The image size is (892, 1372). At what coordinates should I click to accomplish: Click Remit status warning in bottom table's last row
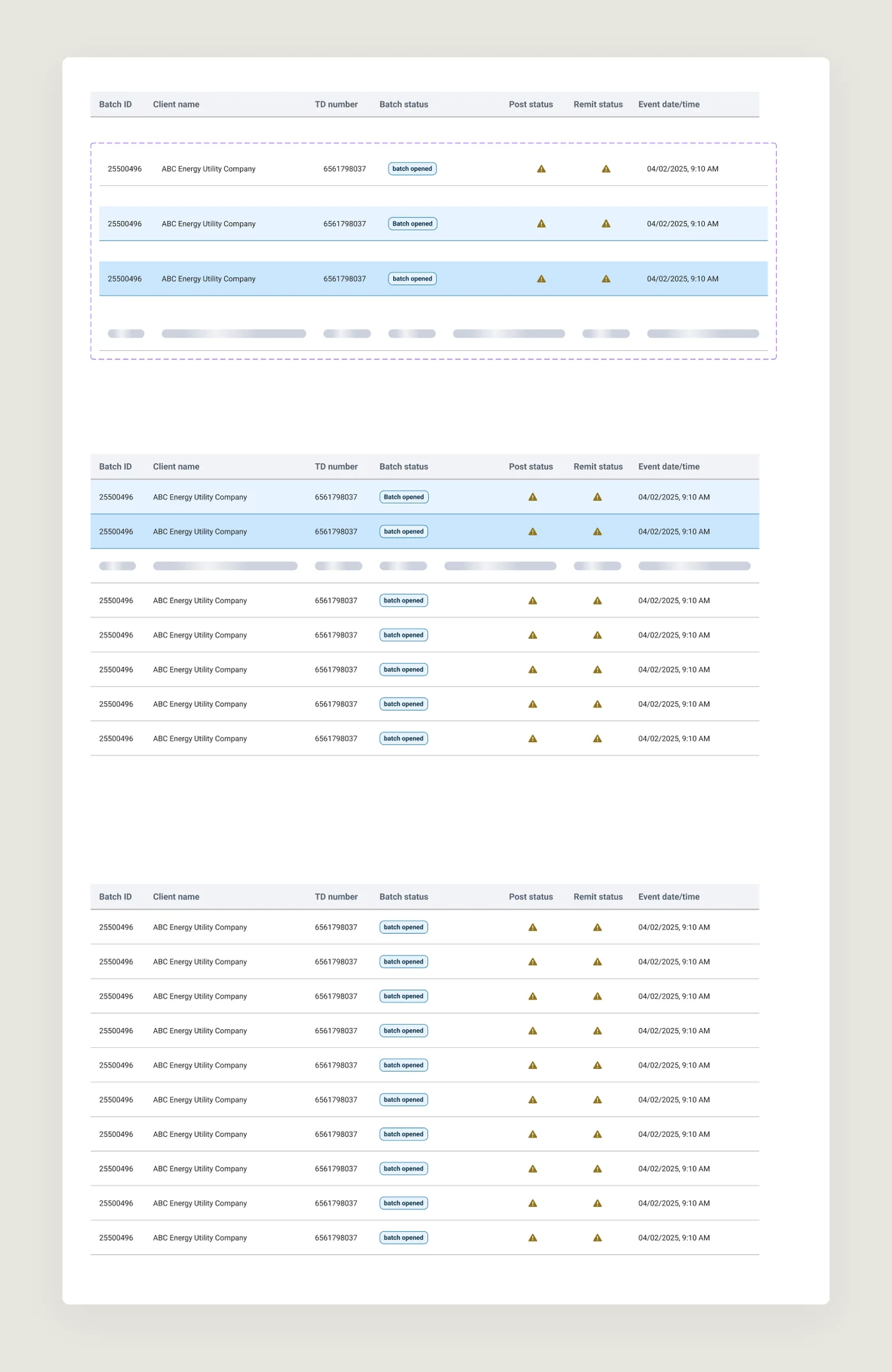point(597,1238)
